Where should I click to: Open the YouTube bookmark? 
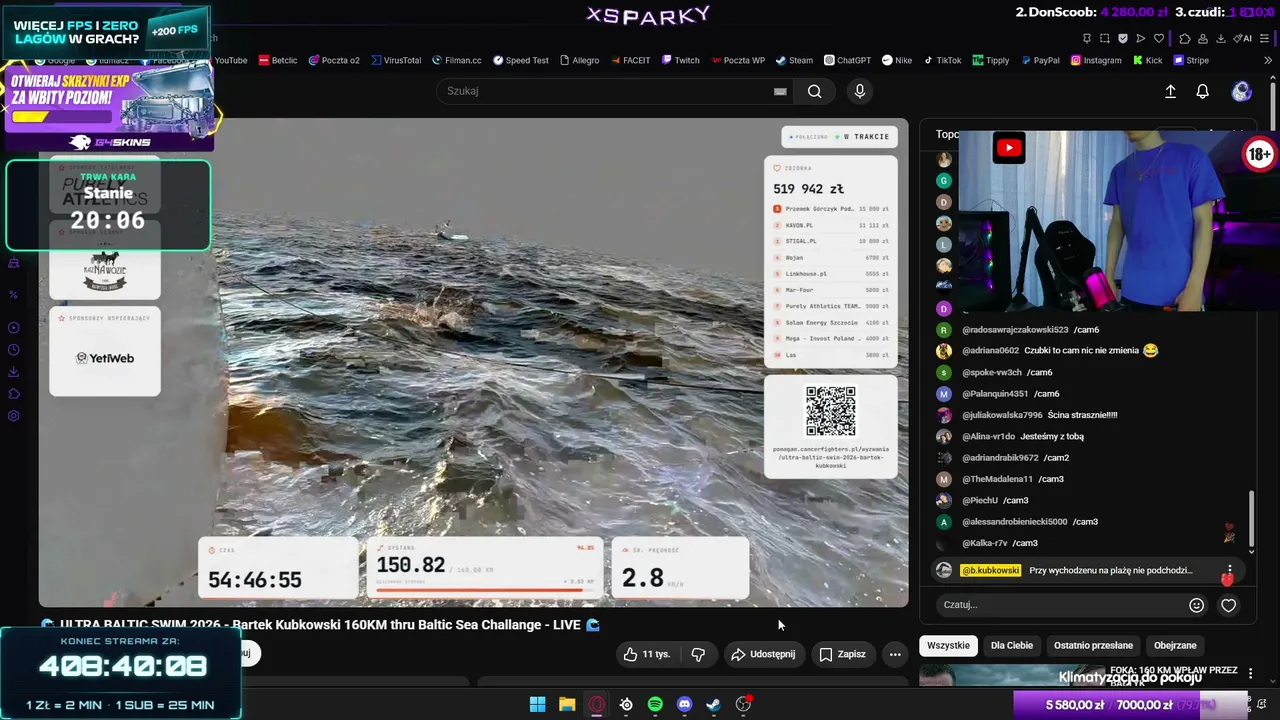coord(230,60)
